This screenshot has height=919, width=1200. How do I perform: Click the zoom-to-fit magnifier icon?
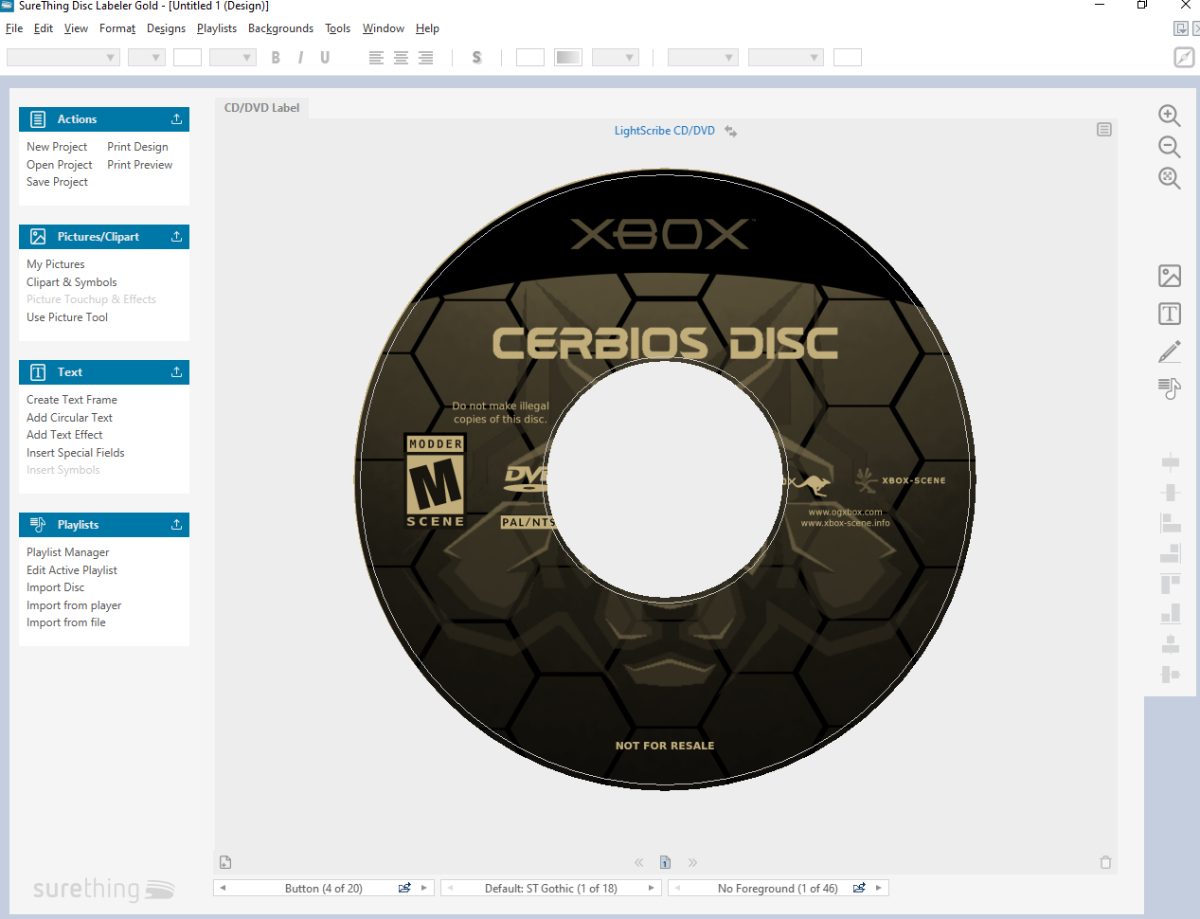(1169, 178)
